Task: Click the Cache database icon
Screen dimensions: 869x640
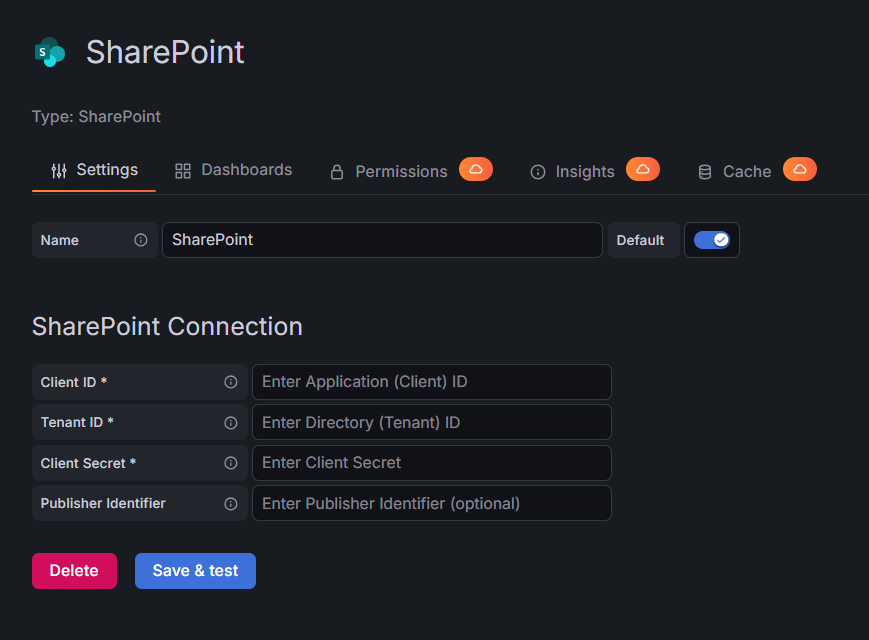Action: coord(704,172)
